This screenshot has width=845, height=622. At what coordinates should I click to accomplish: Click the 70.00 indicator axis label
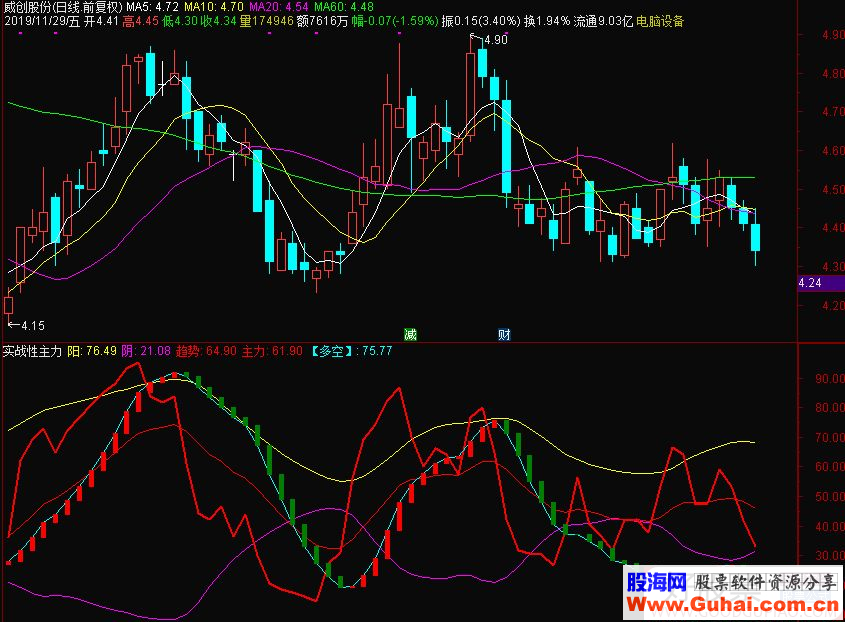click(x=830, y=437)
